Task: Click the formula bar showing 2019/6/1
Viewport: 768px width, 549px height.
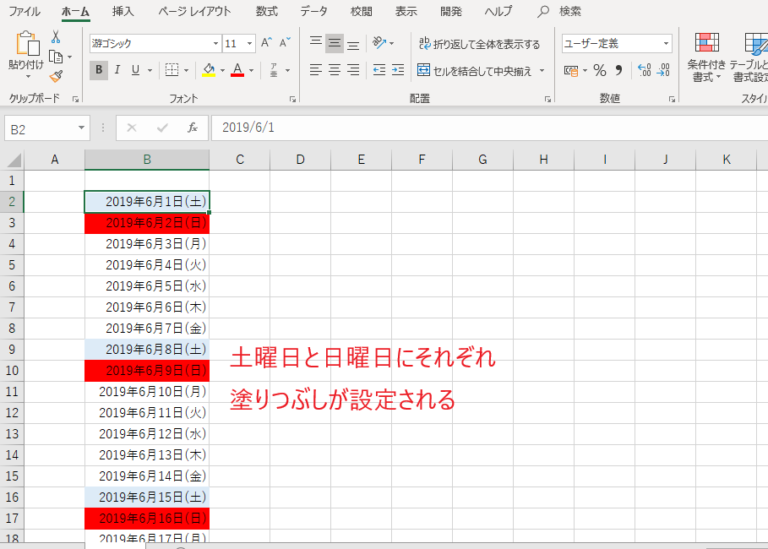Action: tap(489, 128)
